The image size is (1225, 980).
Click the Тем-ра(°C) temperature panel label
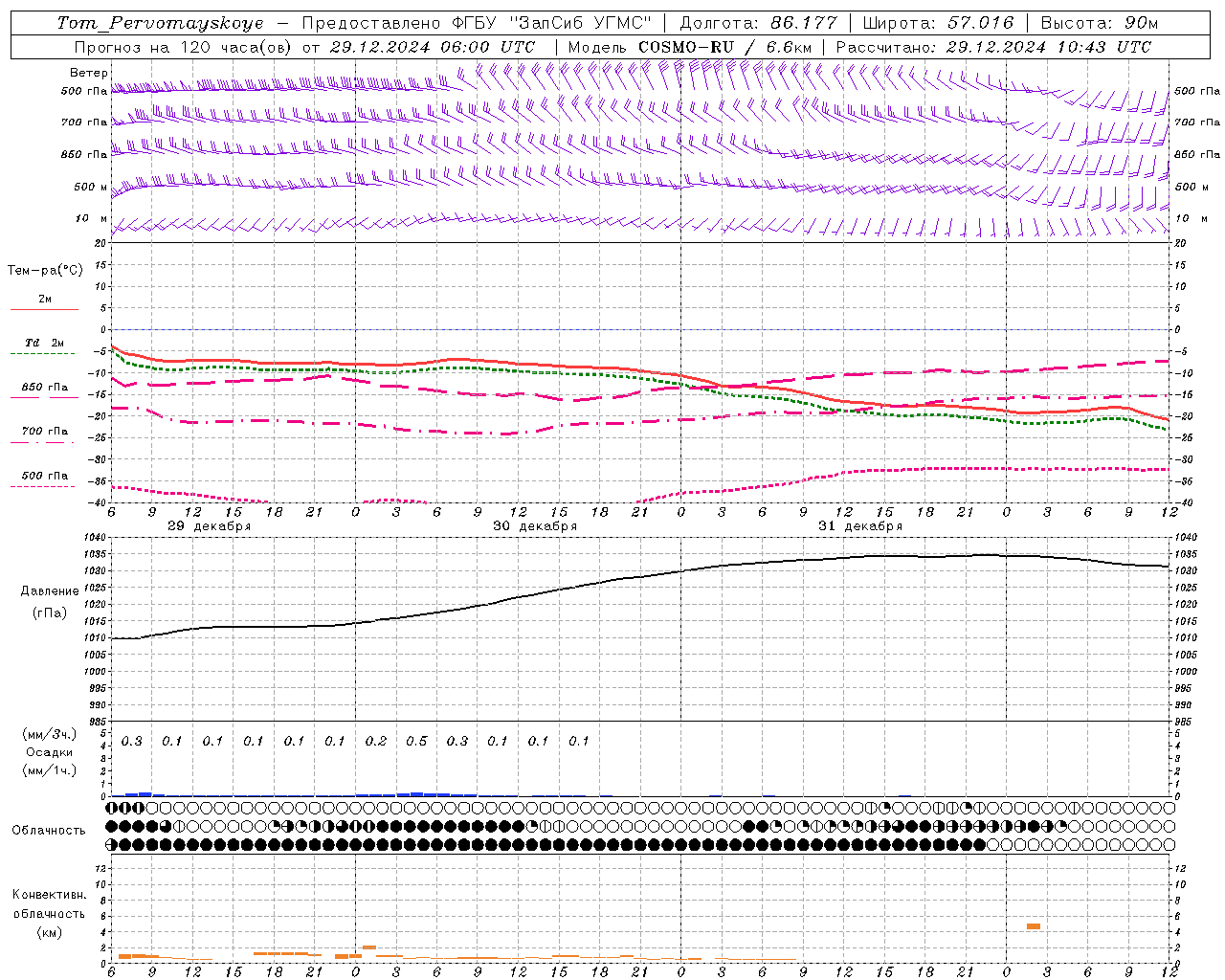(x=45, y=271)
